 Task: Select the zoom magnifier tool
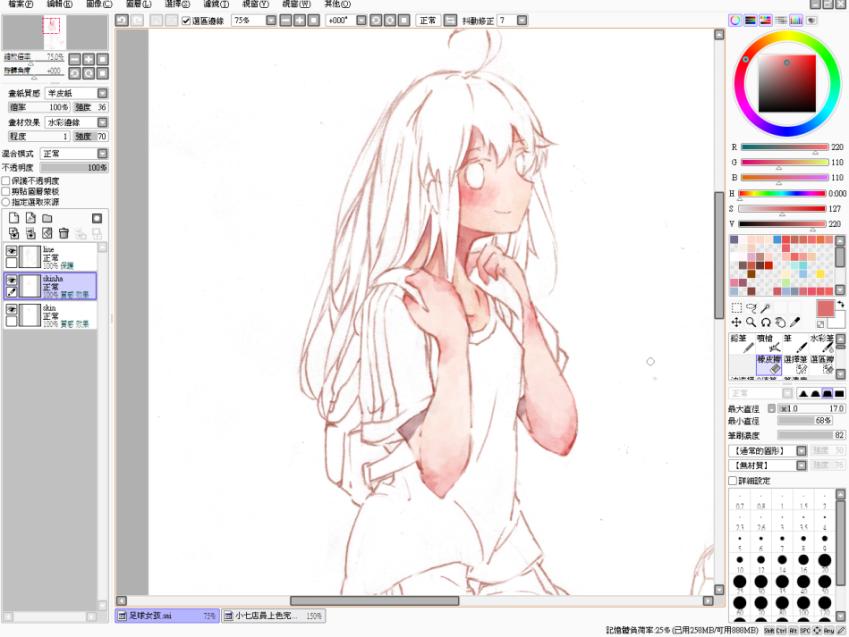tap(751, 322)
